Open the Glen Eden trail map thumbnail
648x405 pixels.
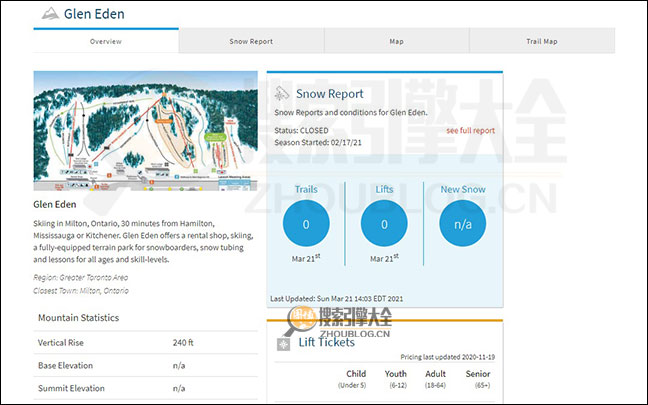point(145,131)
